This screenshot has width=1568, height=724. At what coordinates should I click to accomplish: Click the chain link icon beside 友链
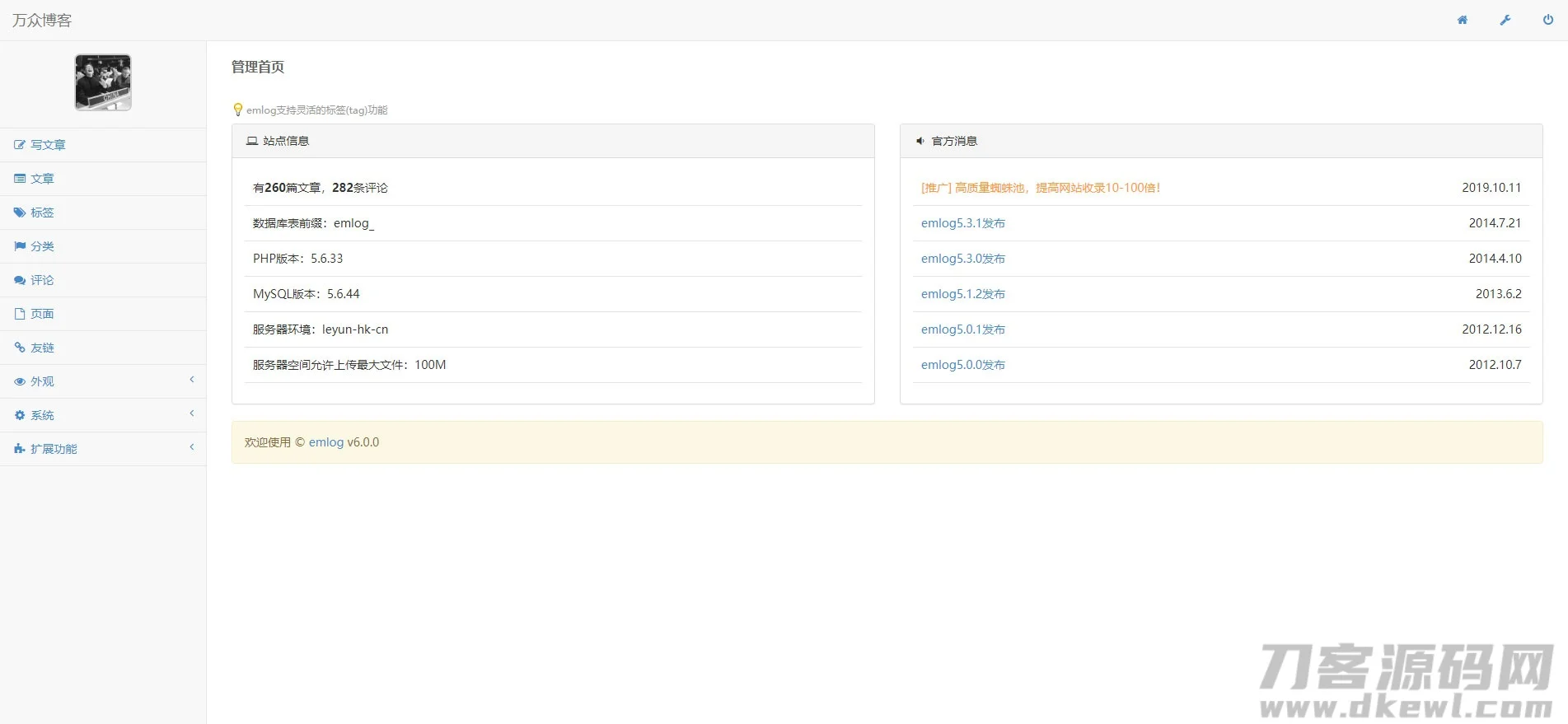click(x=20, y=348)
